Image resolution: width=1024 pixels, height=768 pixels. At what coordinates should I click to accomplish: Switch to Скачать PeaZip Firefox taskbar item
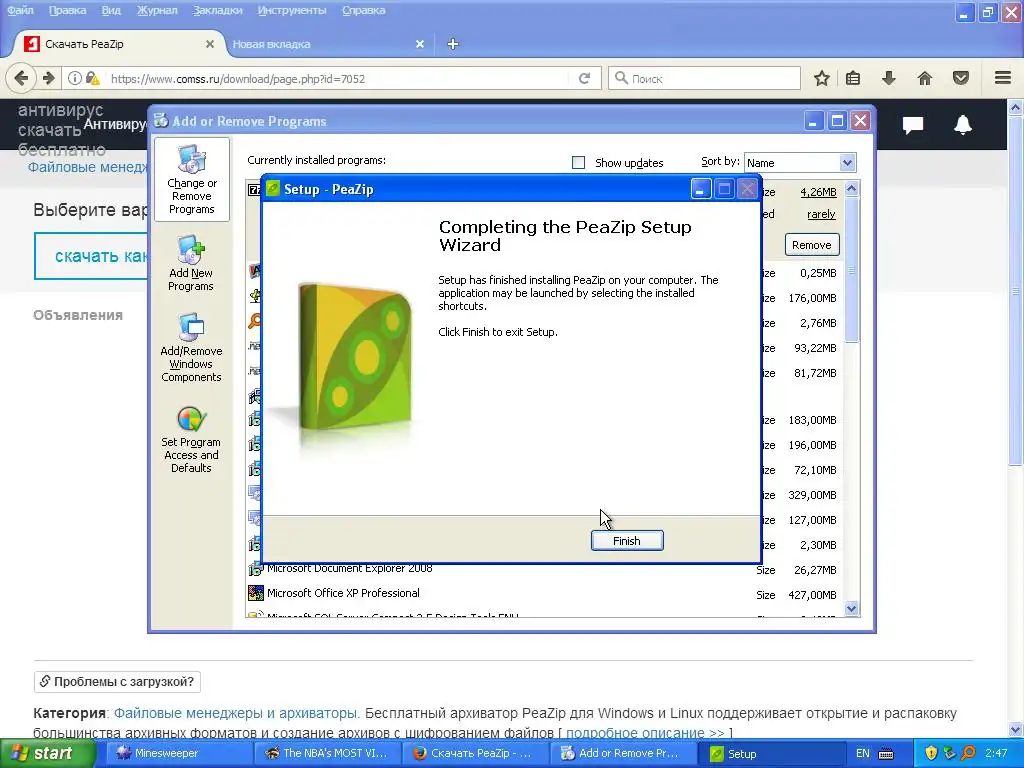point(473,754)
